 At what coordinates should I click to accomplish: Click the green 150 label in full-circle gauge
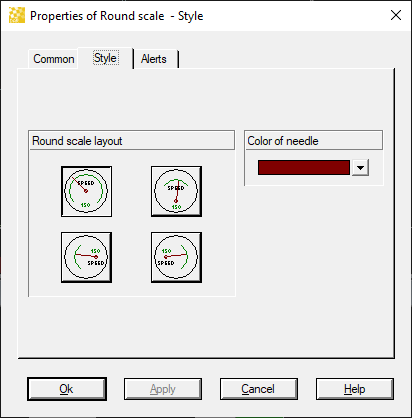[86, 205]
